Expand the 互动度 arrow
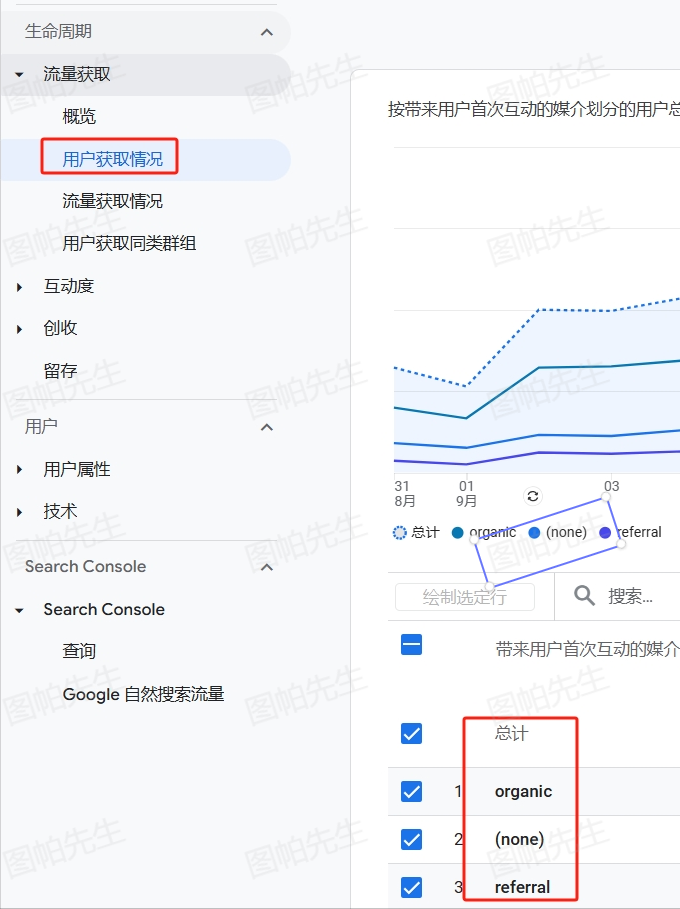680x909 pixels. tap(20, 286)
